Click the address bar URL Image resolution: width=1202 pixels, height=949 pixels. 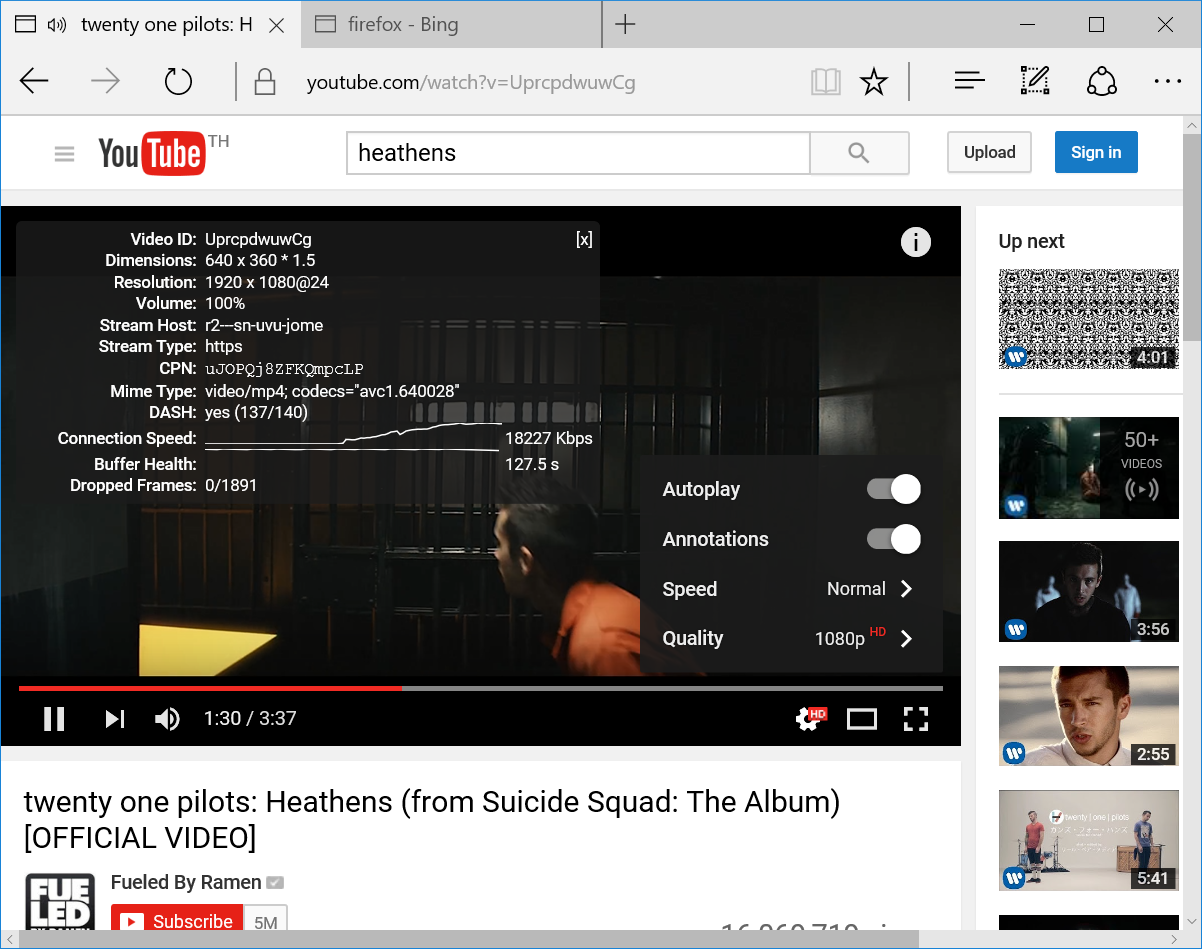(x=471, y=82)
